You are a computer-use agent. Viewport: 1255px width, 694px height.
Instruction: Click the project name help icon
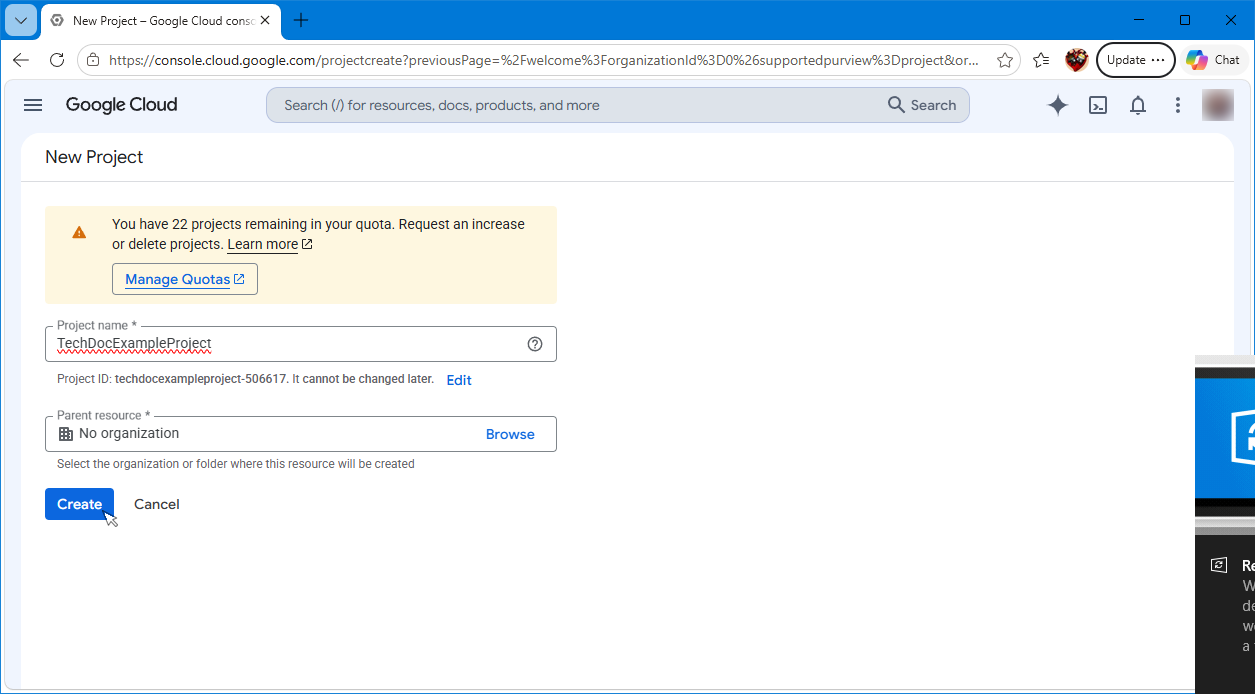pos(535,344)
